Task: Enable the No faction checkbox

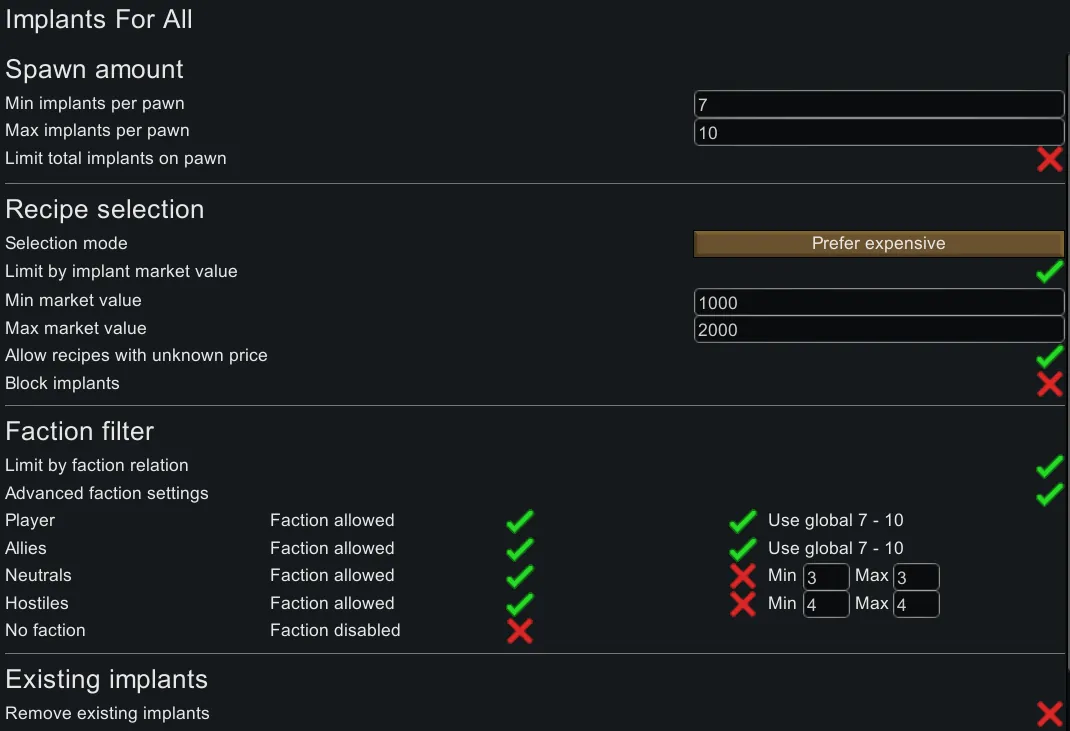Action: click(x=519, y=631)
